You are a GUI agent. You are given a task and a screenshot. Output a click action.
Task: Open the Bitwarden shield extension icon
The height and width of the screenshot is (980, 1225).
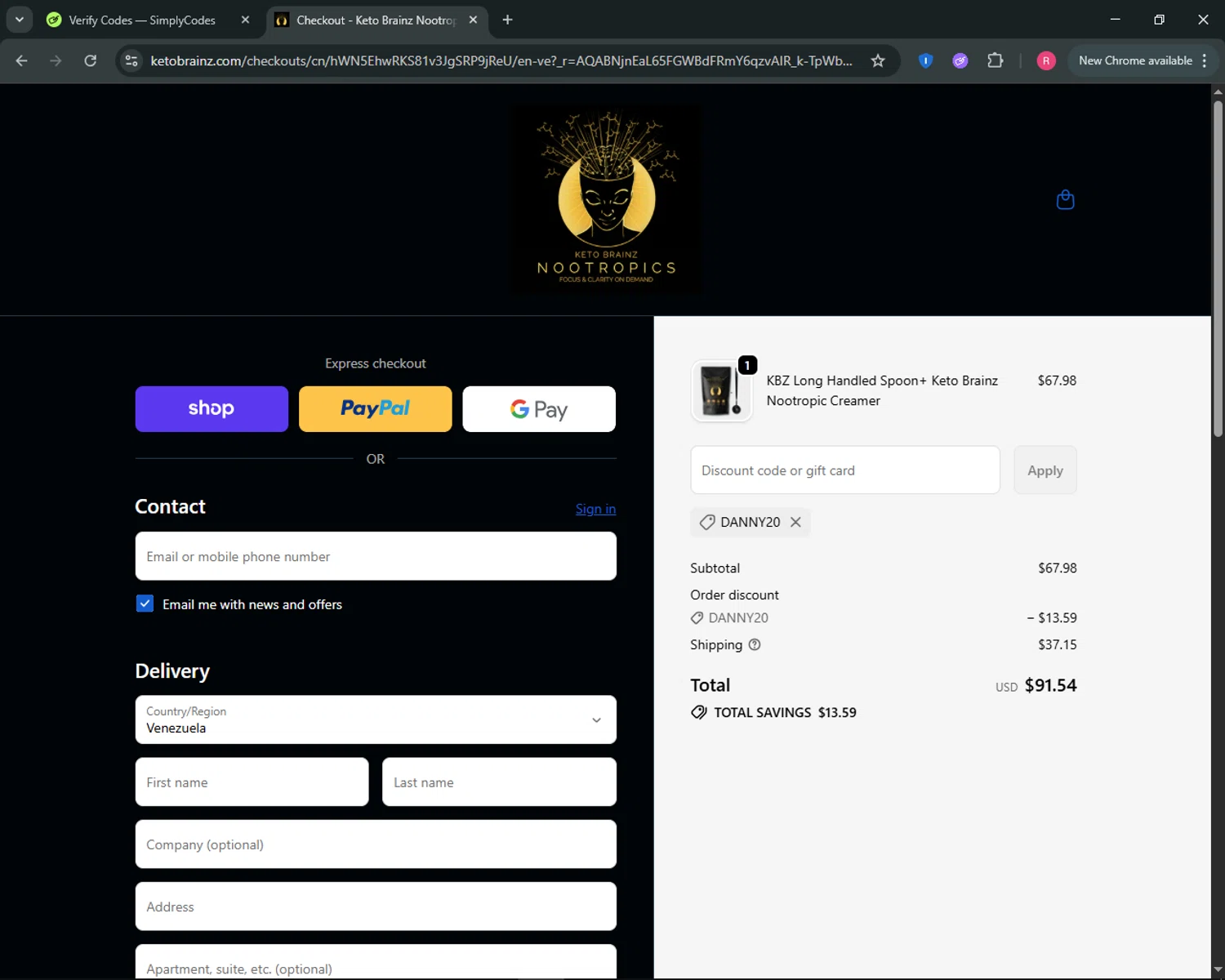click(925, 60)
